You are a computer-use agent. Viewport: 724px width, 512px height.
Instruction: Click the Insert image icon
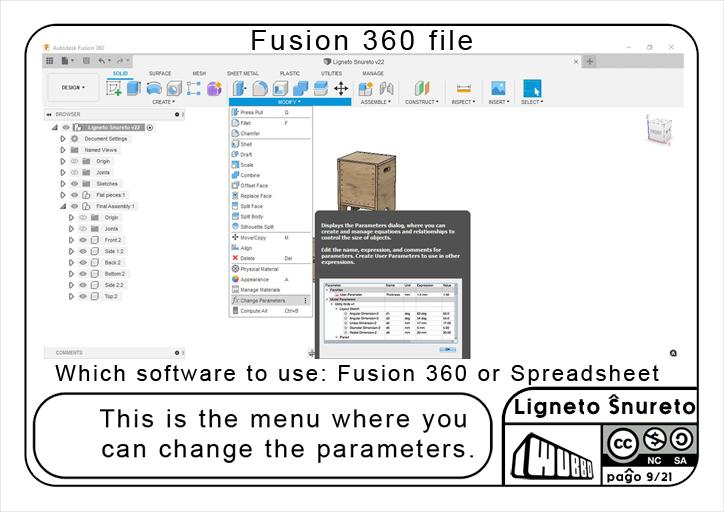498,88
